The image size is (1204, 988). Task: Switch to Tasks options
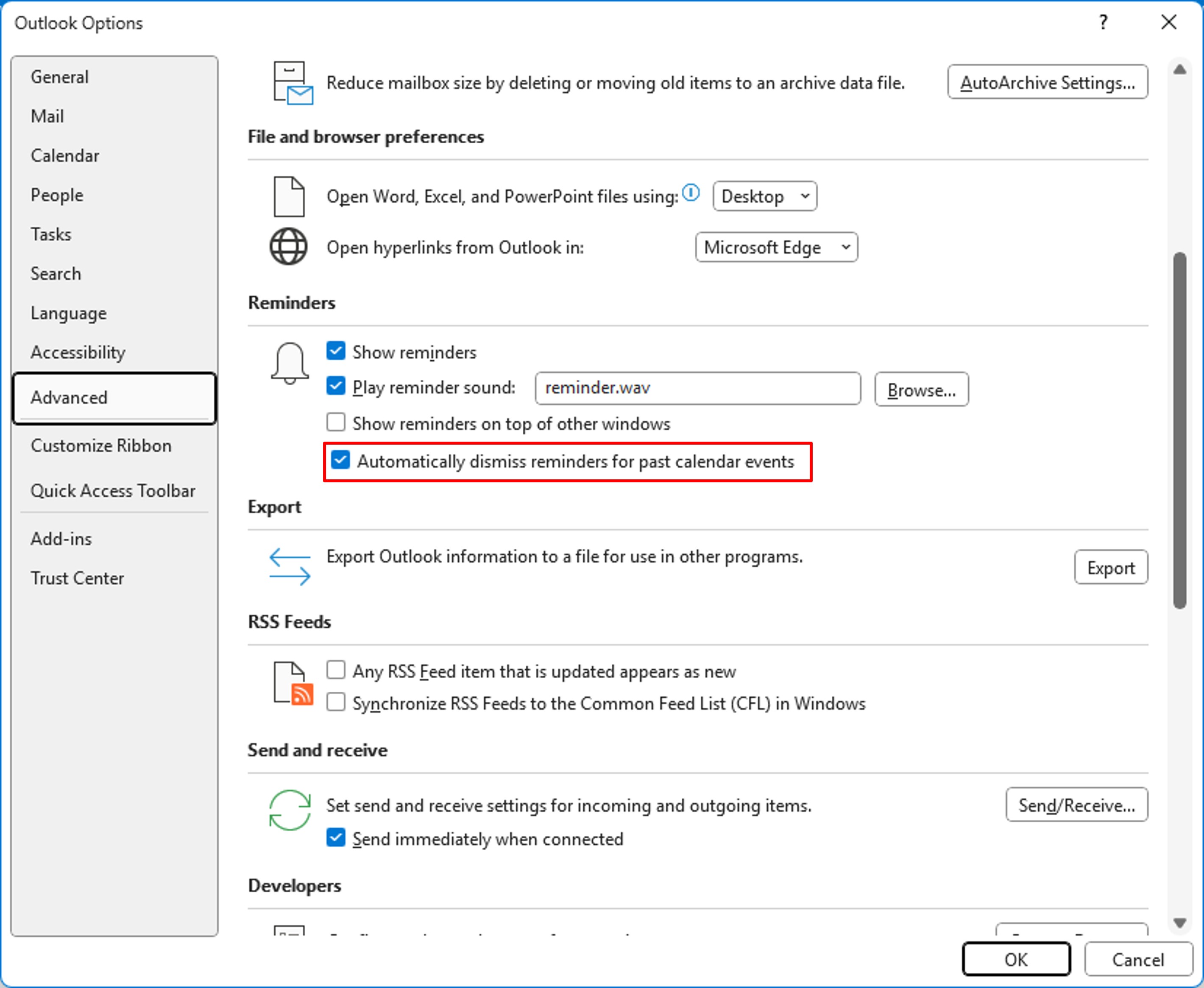(x=114, y=234)
